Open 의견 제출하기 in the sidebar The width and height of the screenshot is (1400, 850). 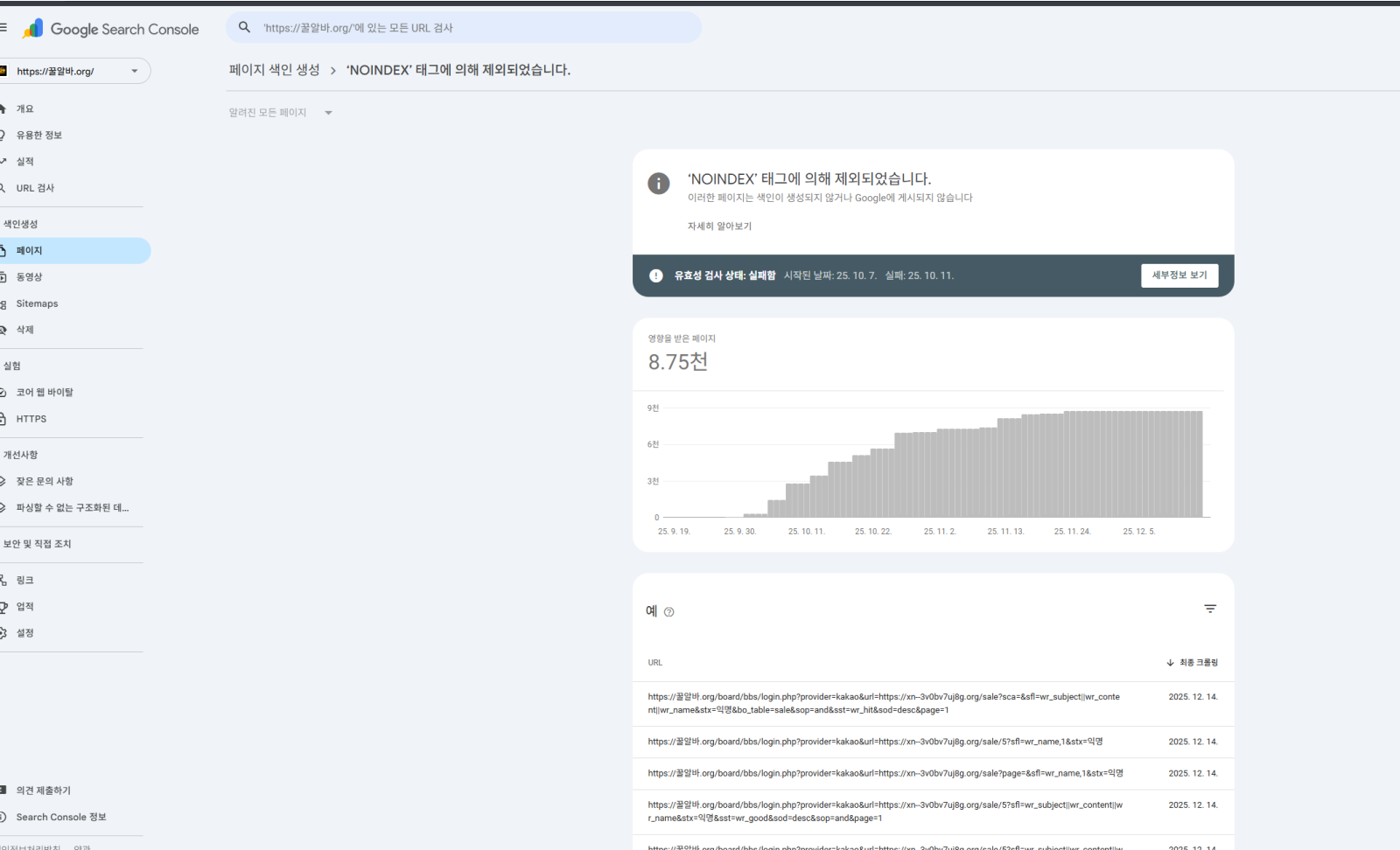44,791
